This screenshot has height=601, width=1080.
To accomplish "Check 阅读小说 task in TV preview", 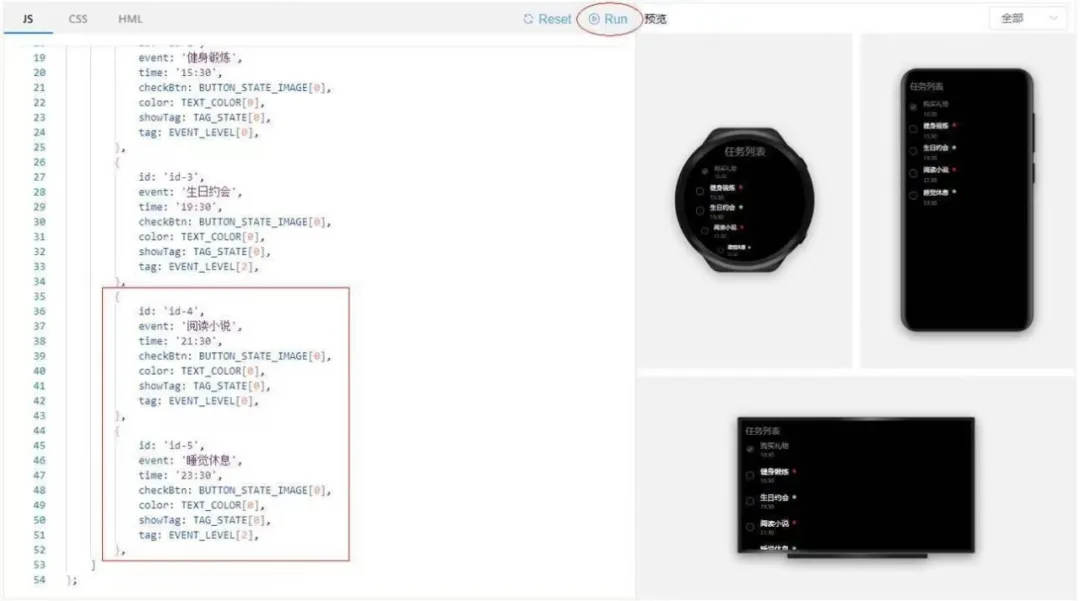I will click(x=750, y=527).
